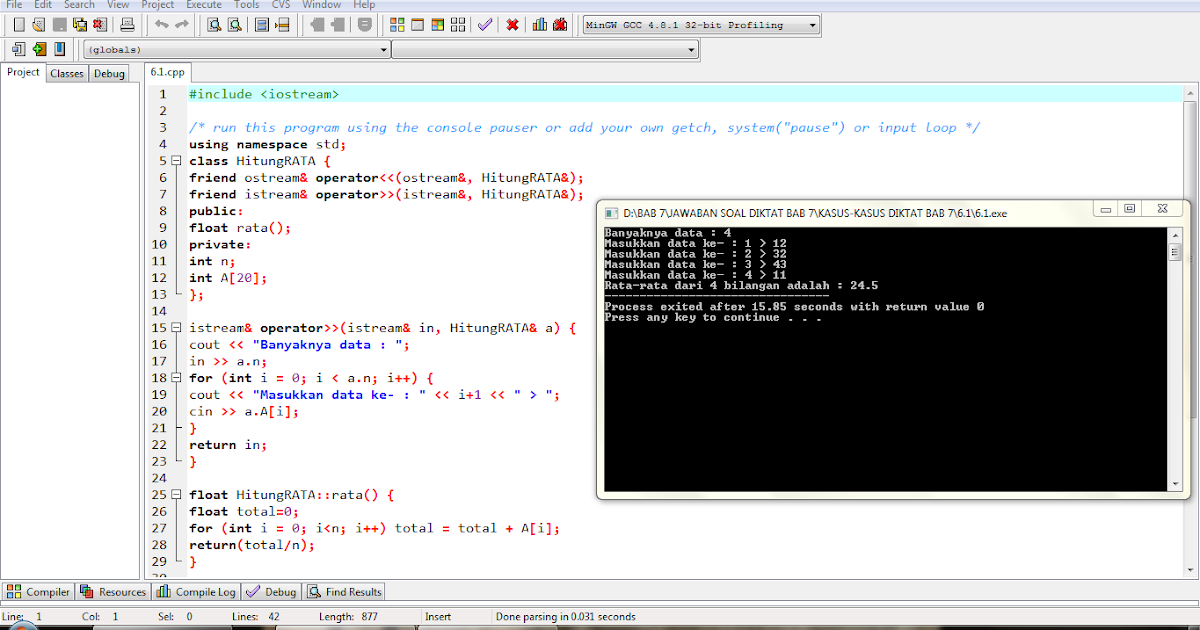Click the 'int A[20];' line

point(229,277)
